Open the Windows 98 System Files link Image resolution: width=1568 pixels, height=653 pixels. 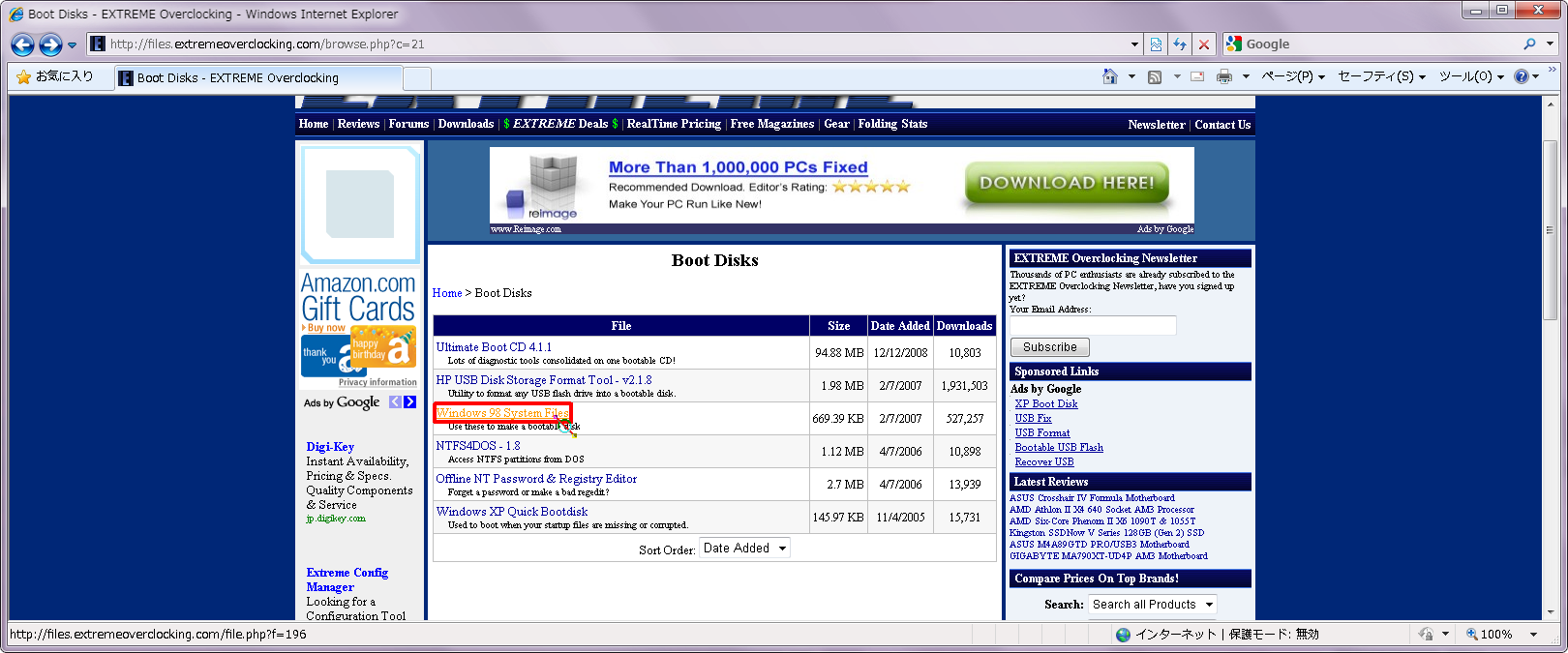(502, 413)
